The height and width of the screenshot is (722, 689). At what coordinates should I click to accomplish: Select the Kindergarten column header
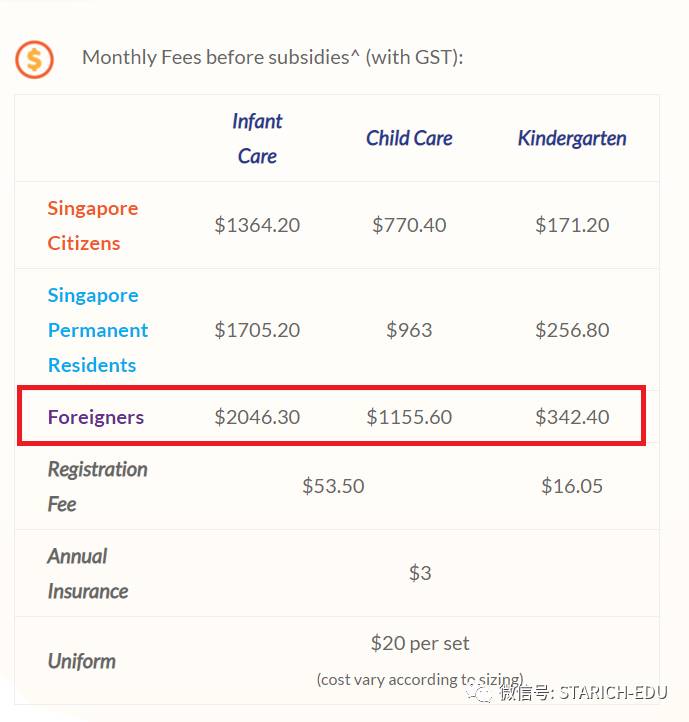tap(572, 138)
